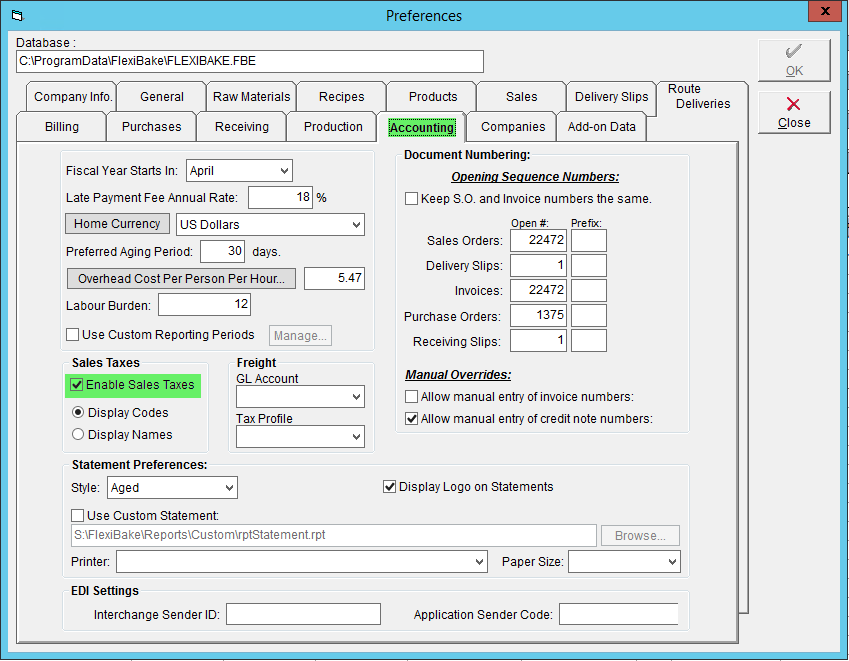
Task: Close the Preferences window via title bar X
Action: tap(825, 11)
